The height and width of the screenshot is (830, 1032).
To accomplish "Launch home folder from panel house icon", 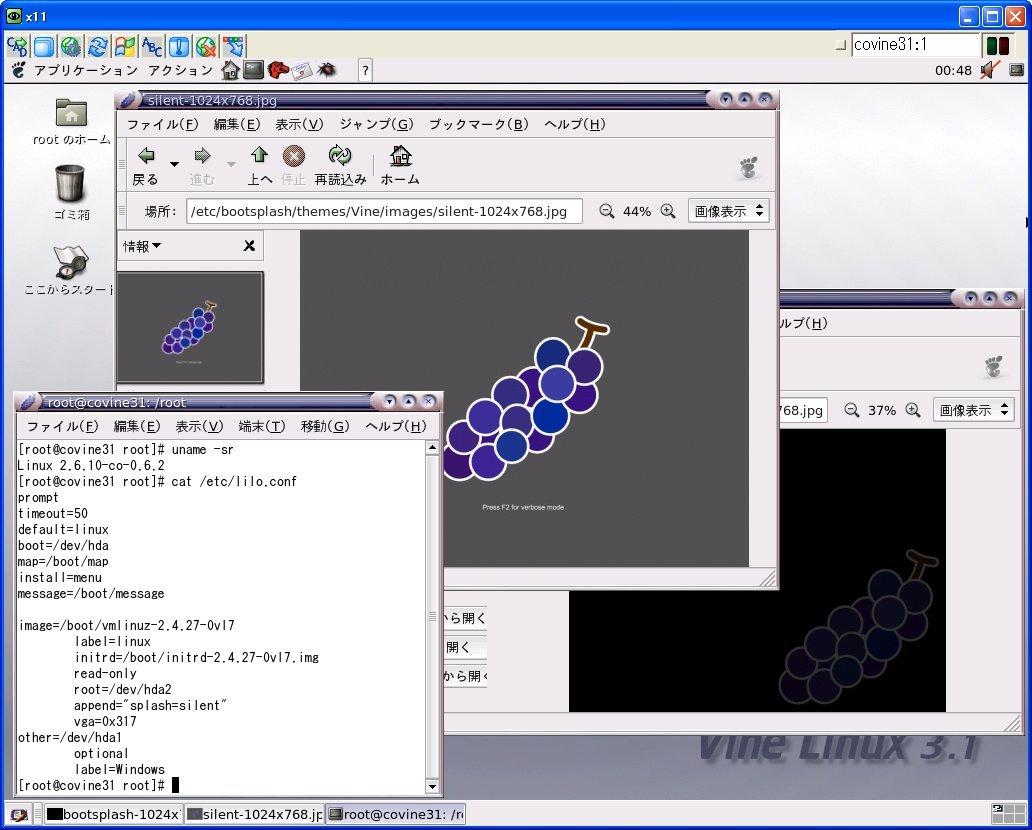I will 230,70.
